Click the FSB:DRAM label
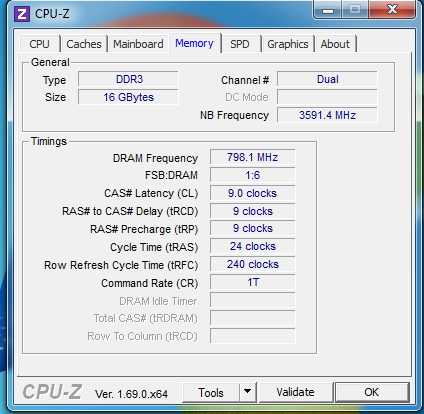 171,175
